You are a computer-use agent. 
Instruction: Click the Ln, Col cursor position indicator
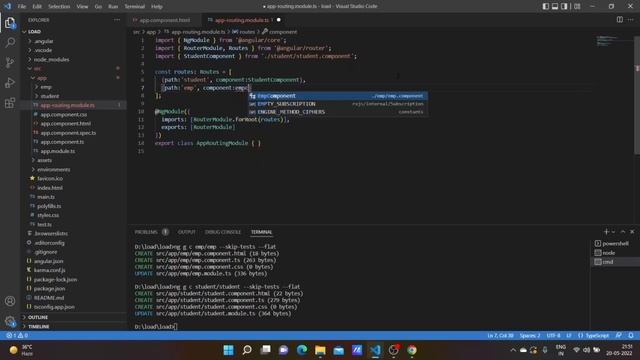(500, 336)
